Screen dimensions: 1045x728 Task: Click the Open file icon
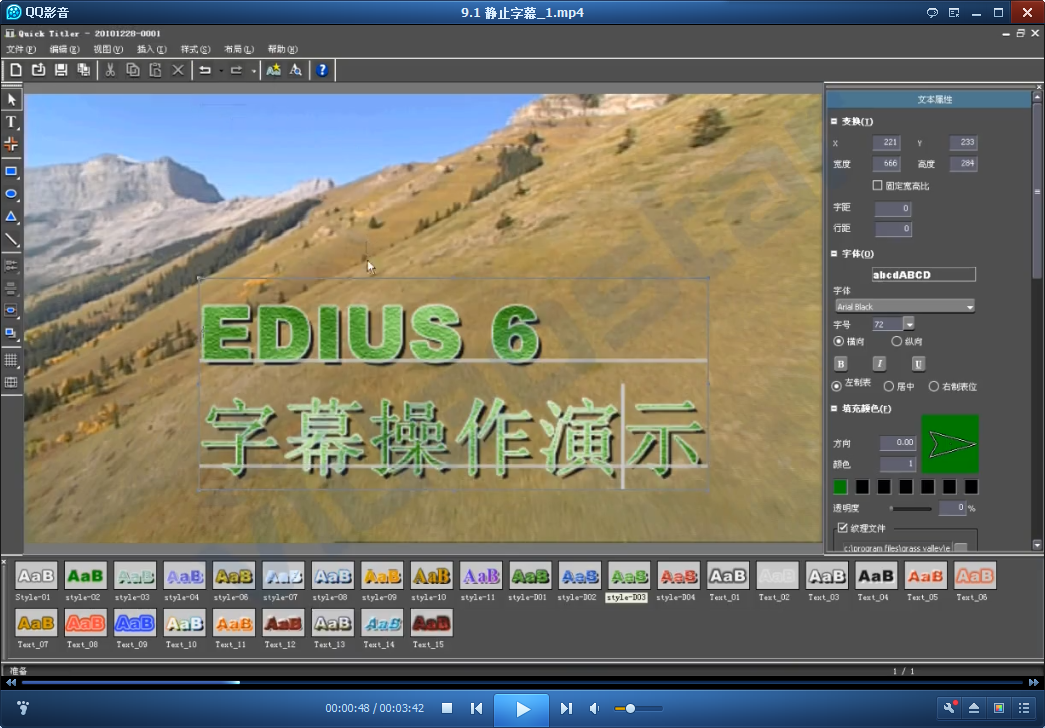[38, 70]
